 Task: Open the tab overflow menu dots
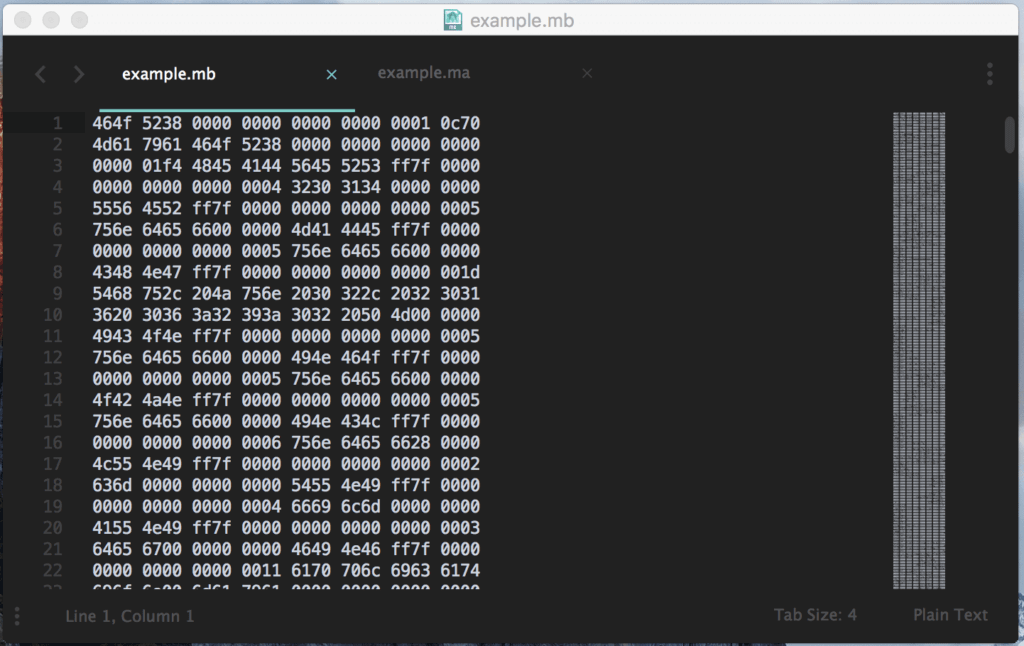pyautogui.click(x=990, y=74)
